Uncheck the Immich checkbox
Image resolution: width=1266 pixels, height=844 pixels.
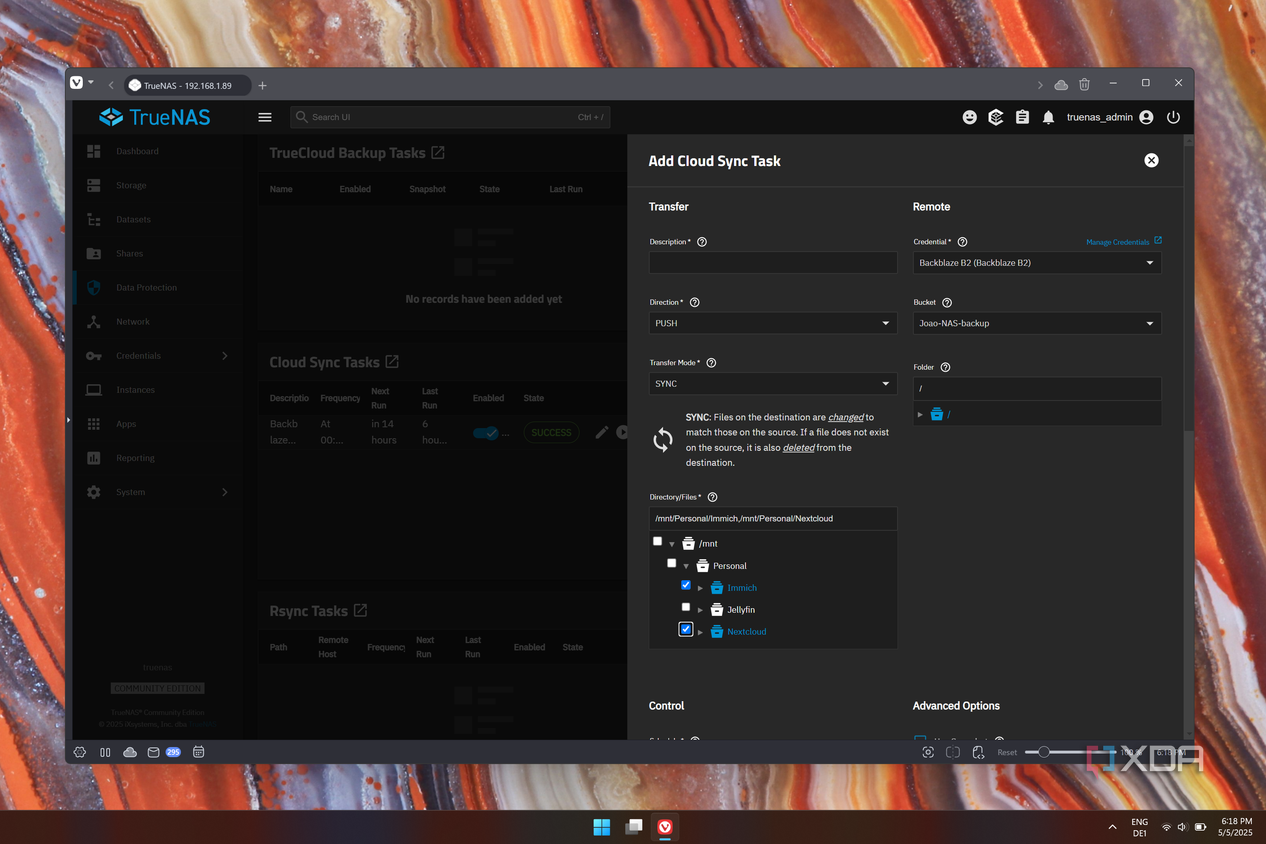point(685,585)
